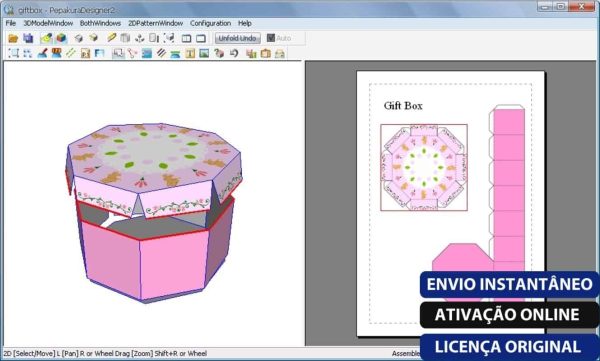Click the green diagonal lines icon
Screen dimensions: 600x361
(71, 53)
